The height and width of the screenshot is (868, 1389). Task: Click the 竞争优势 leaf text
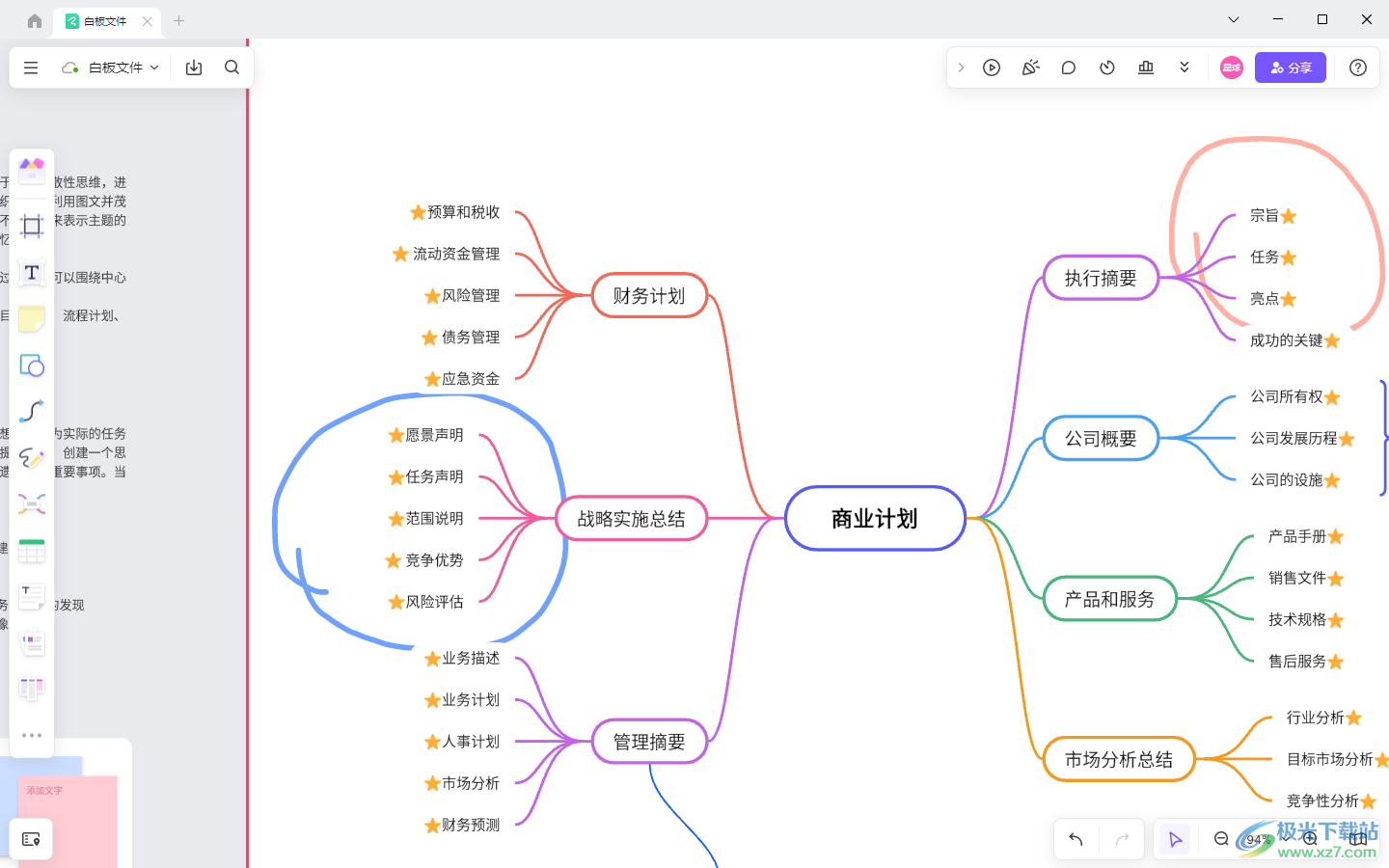[x=434, y=560]
